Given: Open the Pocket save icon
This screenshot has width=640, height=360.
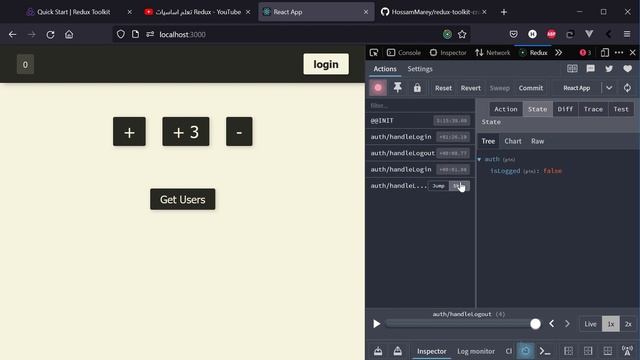Looking at the screenshot, I should tap(513, 35).
